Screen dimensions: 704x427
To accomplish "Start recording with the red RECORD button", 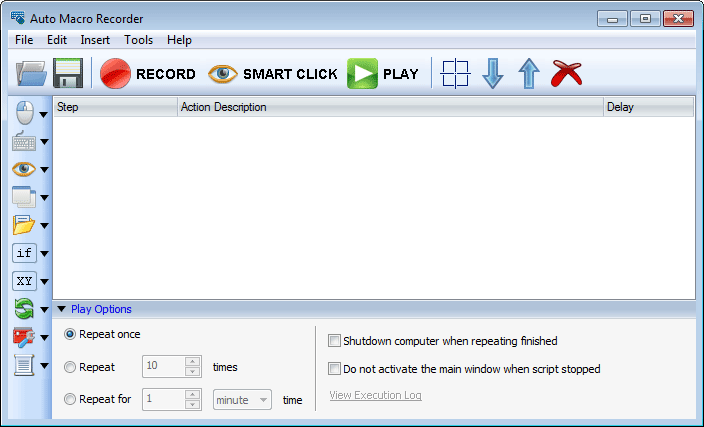I will pyautogui.click(x=148, y=74).
